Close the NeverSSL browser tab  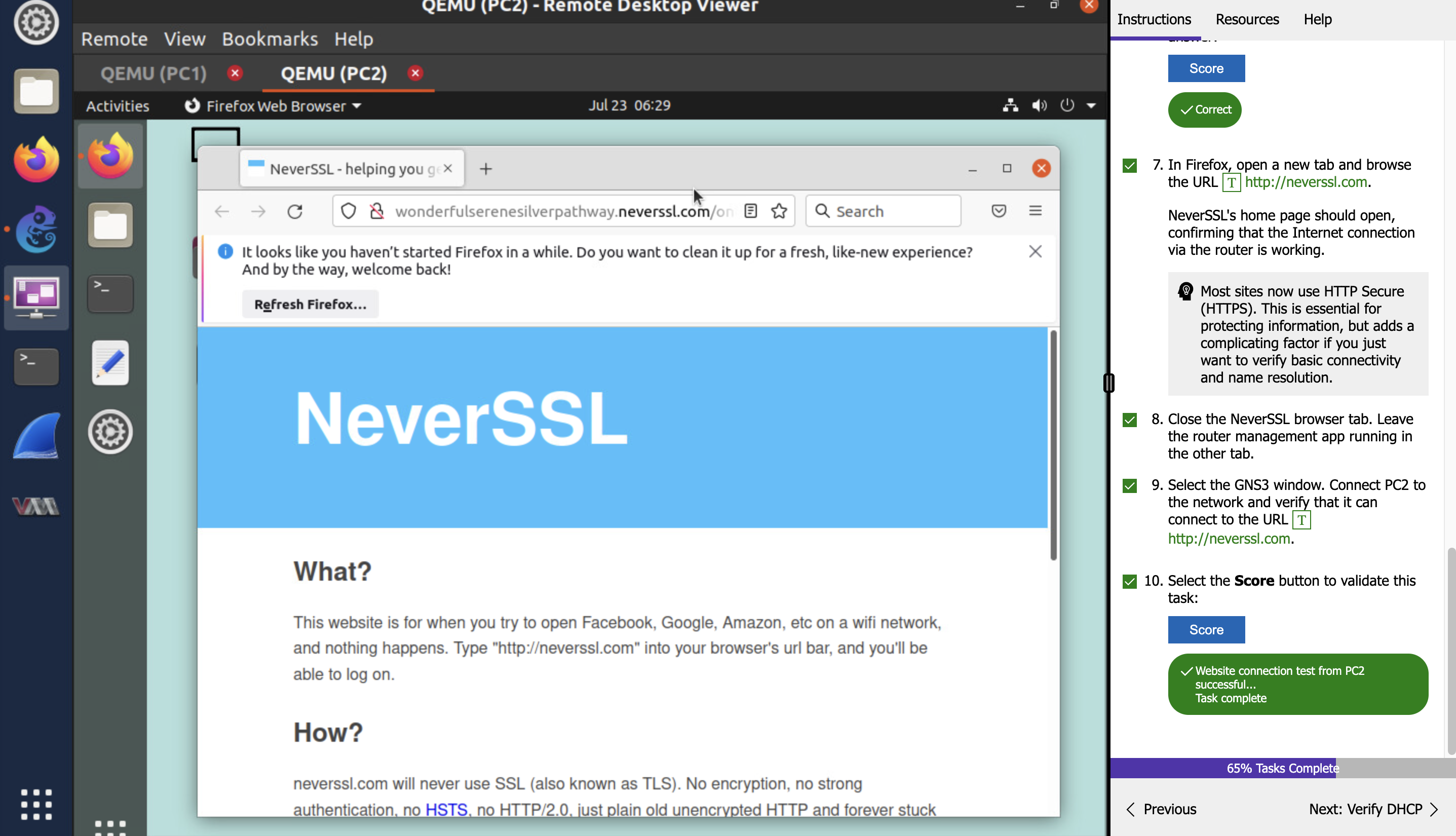tap(448, 168)
